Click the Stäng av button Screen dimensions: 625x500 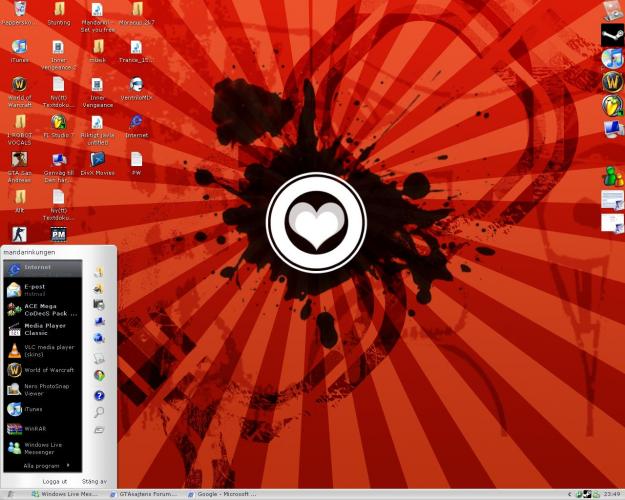click(x=94, y=481)
